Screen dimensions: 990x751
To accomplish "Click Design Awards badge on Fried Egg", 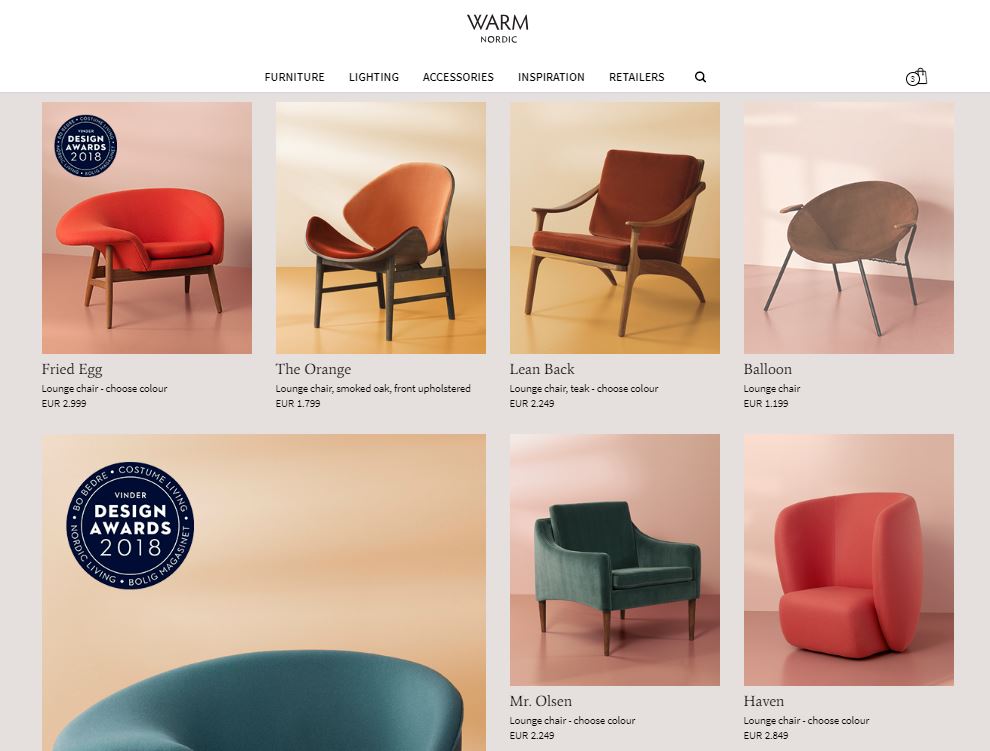I will [86, 146].
